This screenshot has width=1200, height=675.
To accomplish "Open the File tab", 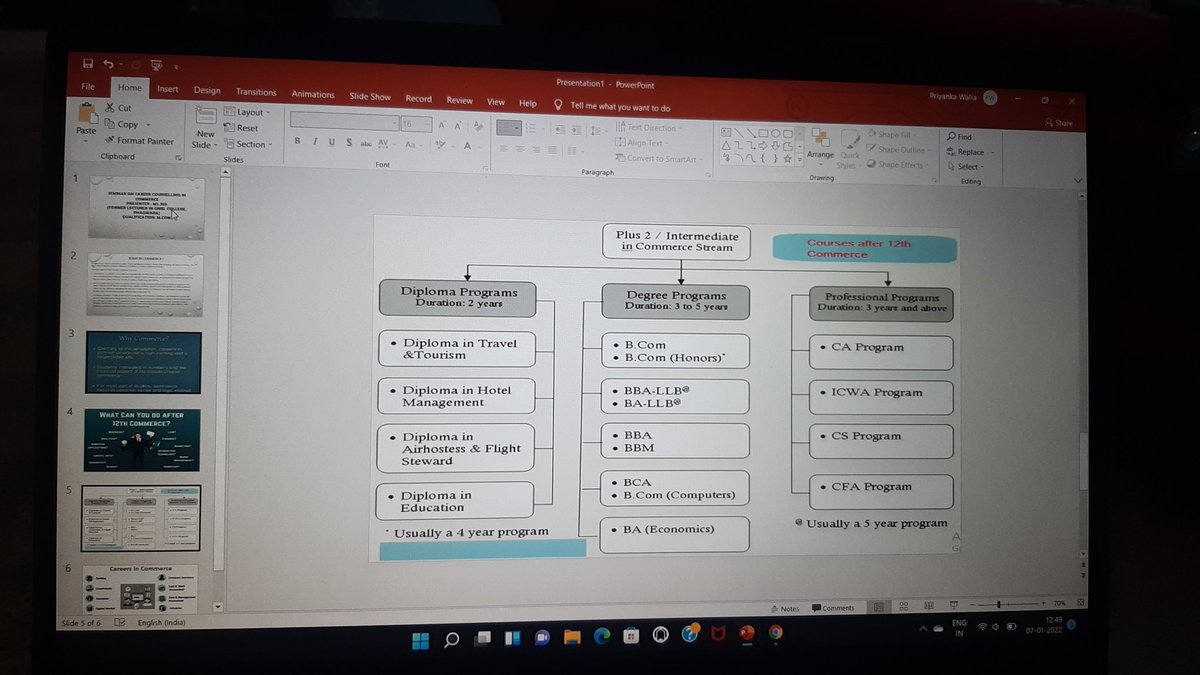I will 88,87.
